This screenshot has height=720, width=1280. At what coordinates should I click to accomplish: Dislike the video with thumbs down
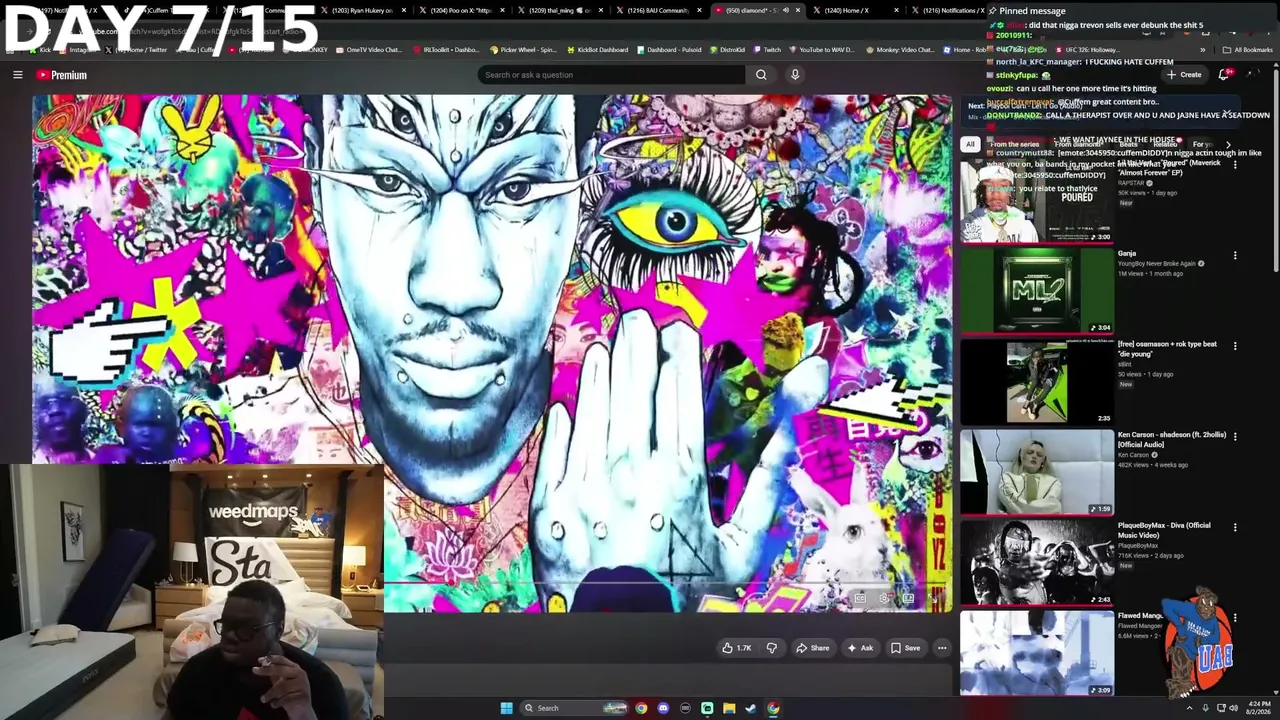pyautogui.click(x=771, y=648)
